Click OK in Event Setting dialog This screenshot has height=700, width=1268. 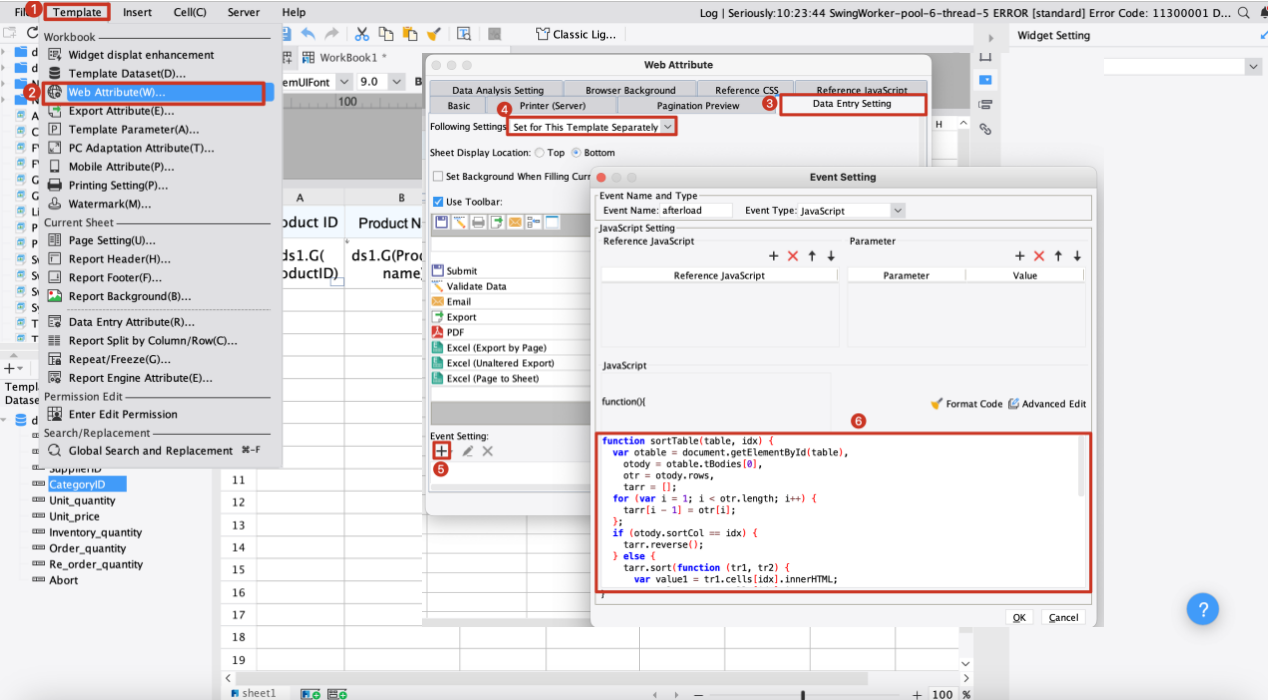click(1019, 617)
